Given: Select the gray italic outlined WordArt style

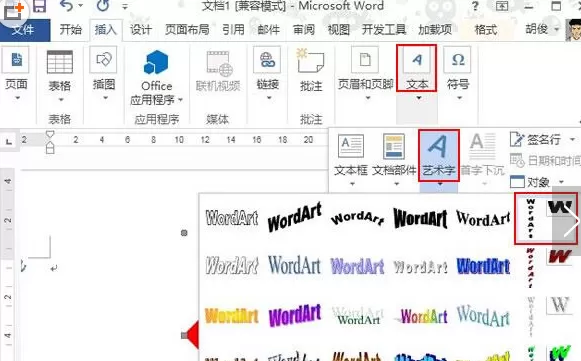Looking at the screenshot, I should (232, 265).
